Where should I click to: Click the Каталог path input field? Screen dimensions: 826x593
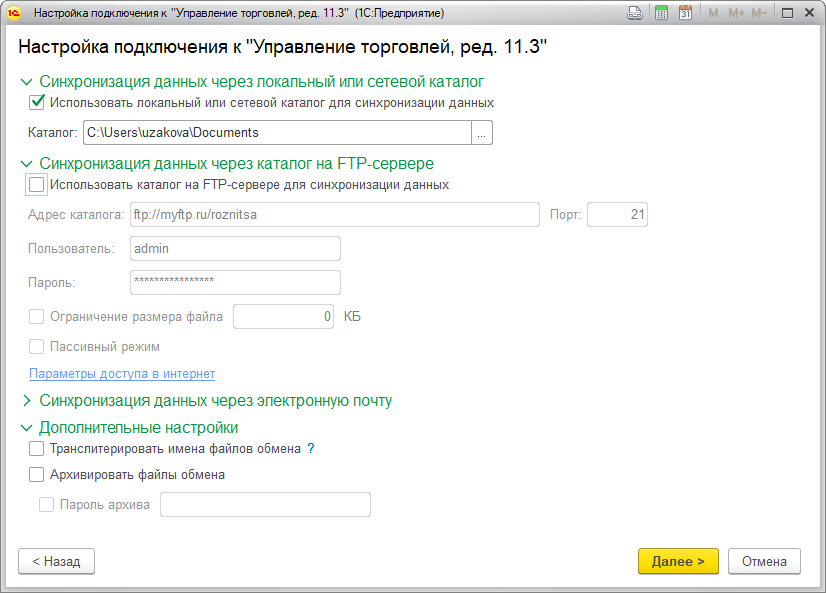pos(277,133)
